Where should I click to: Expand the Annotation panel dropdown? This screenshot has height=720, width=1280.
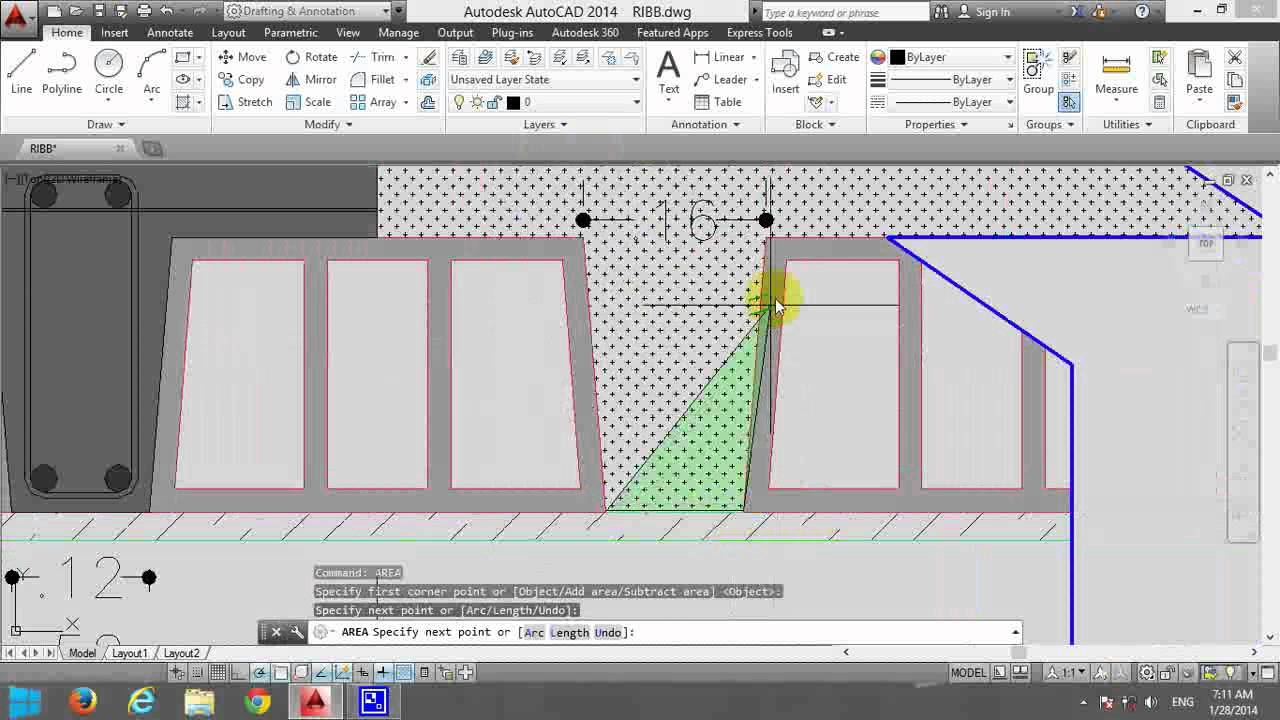pos(706,124)
